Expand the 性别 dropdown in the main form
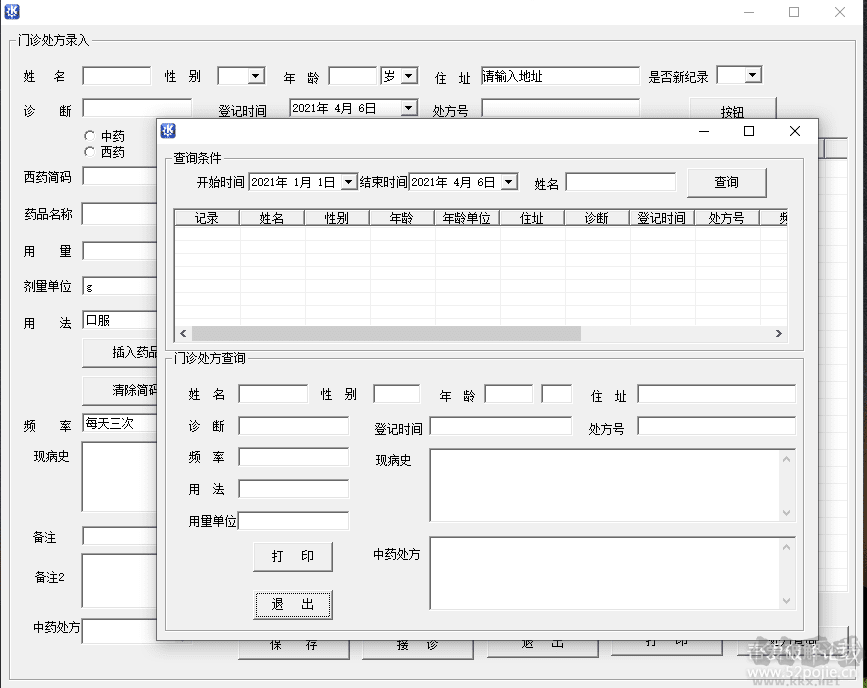Screen dimensions: 867x688 (255, 76)
